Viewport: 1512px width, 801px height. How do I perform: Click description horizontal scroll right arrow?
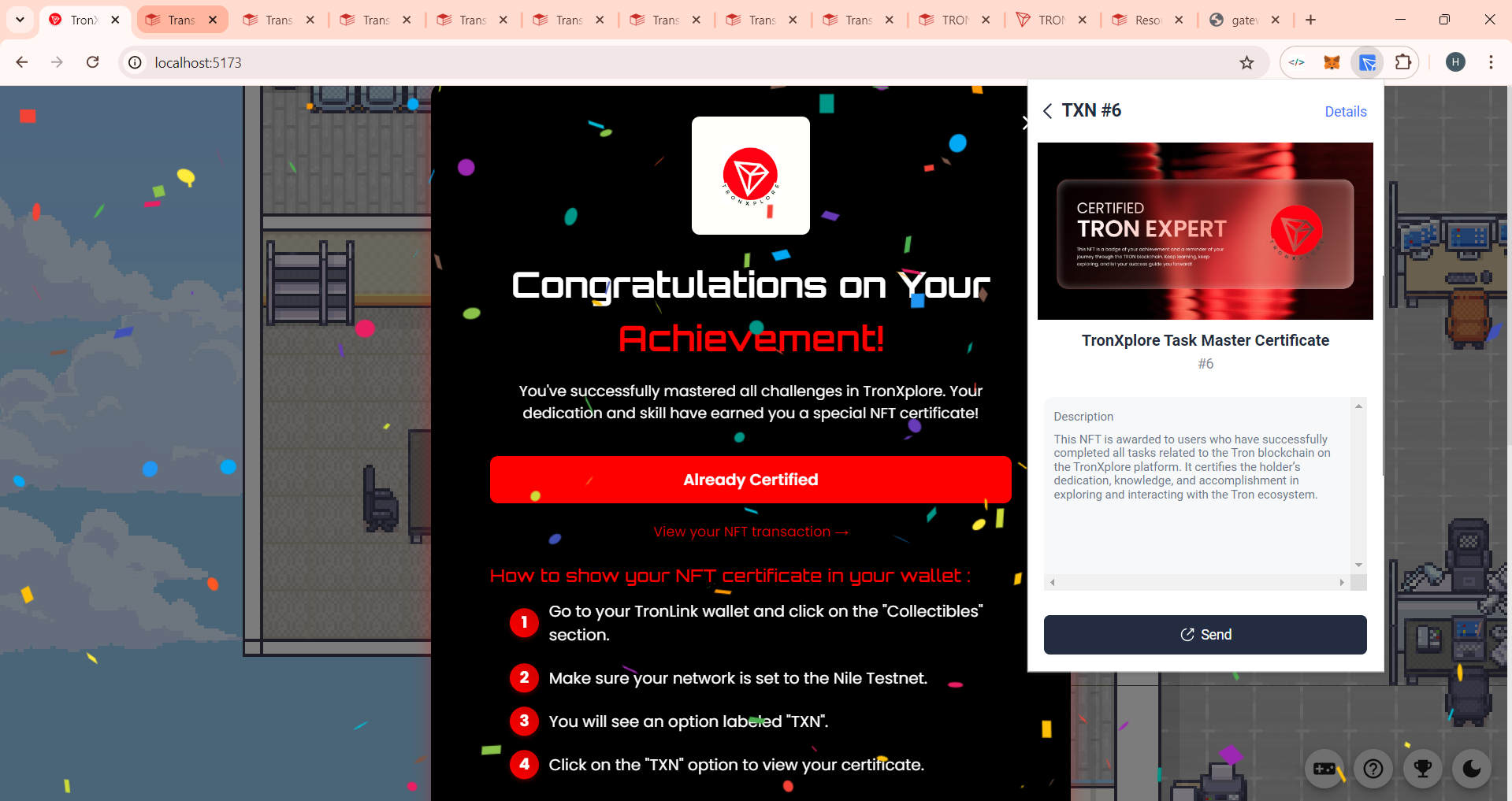click(x=1342, y=583)
